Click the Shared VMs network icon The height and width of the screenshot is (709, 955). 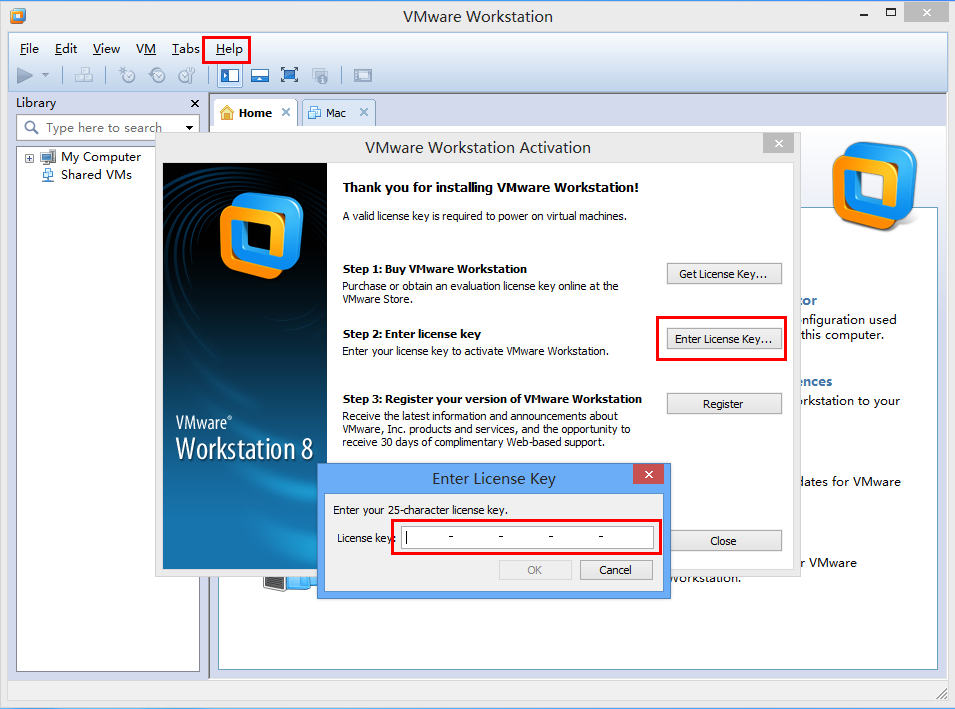48,175
